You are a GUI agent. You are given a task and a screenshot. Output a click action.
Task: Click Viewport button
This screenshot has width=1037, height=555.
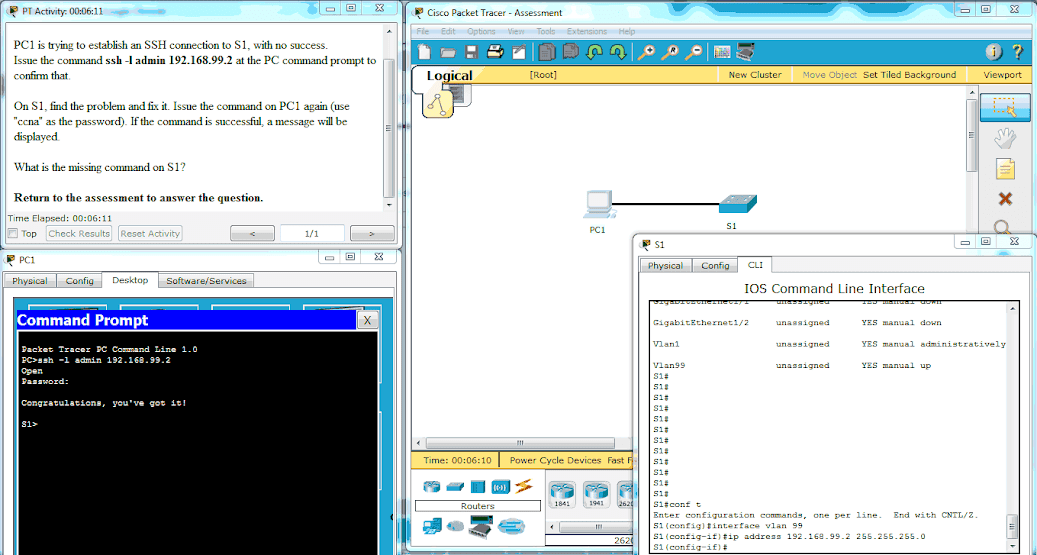(x=1002, y=75)
